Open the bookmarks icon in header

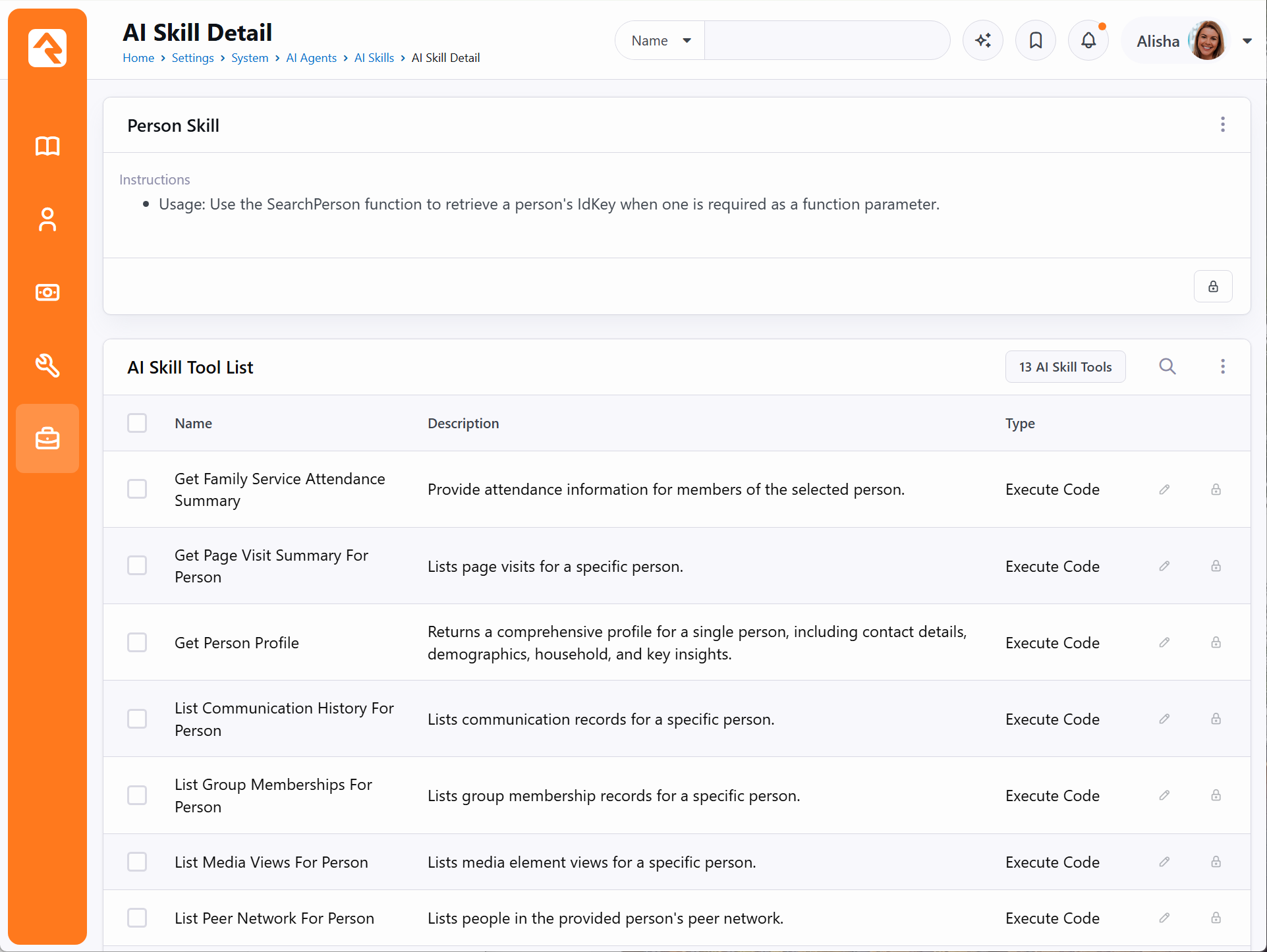(1036, 41)
